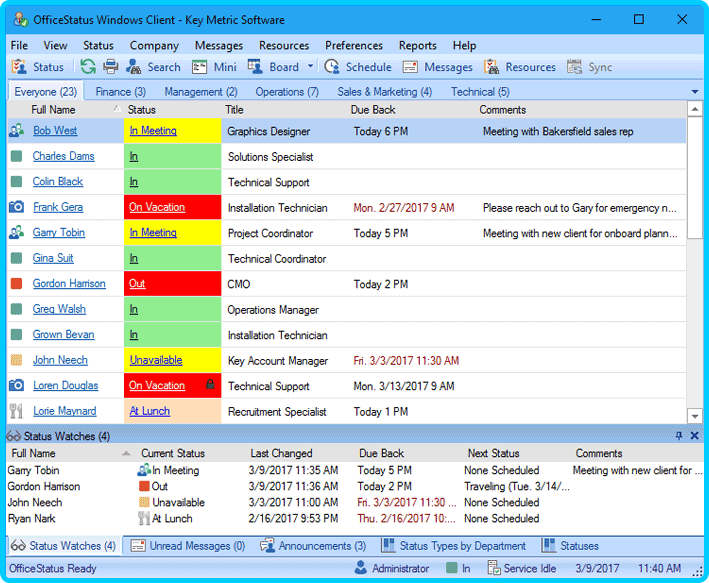Viewport: 709px width, 583px height.
Task: Click the Status toolbar icon
Action: pos(19,67)
